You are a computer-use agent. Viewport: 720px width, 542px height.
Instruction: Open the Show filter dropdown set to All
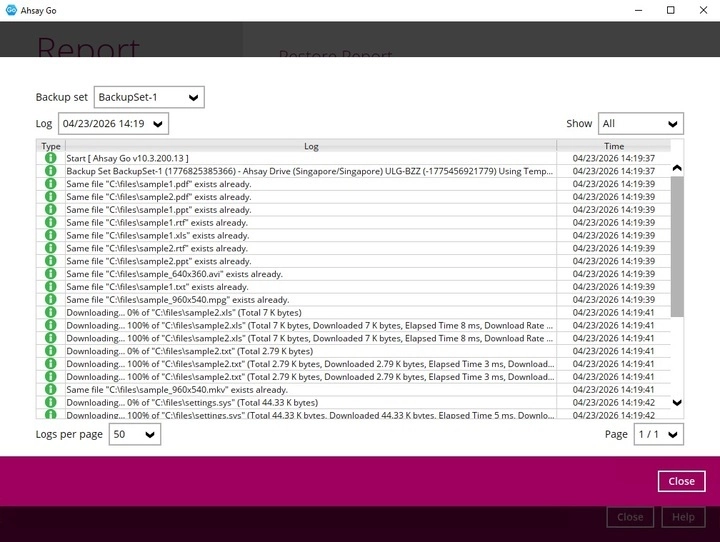641,124
